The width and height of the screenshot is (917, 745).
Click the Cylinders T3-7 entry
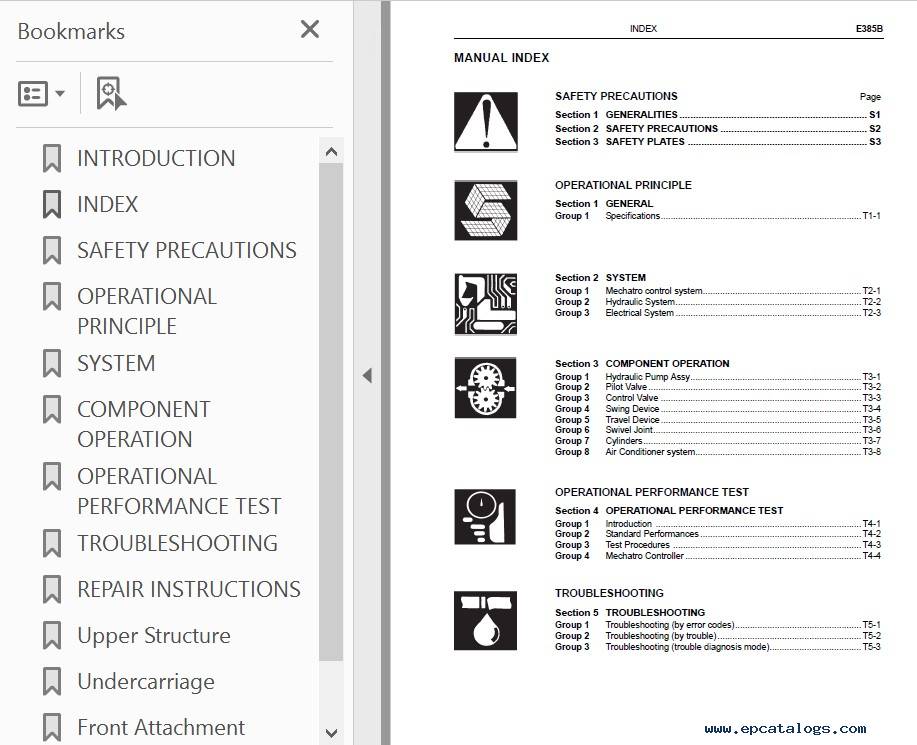[x=718, y=441]
